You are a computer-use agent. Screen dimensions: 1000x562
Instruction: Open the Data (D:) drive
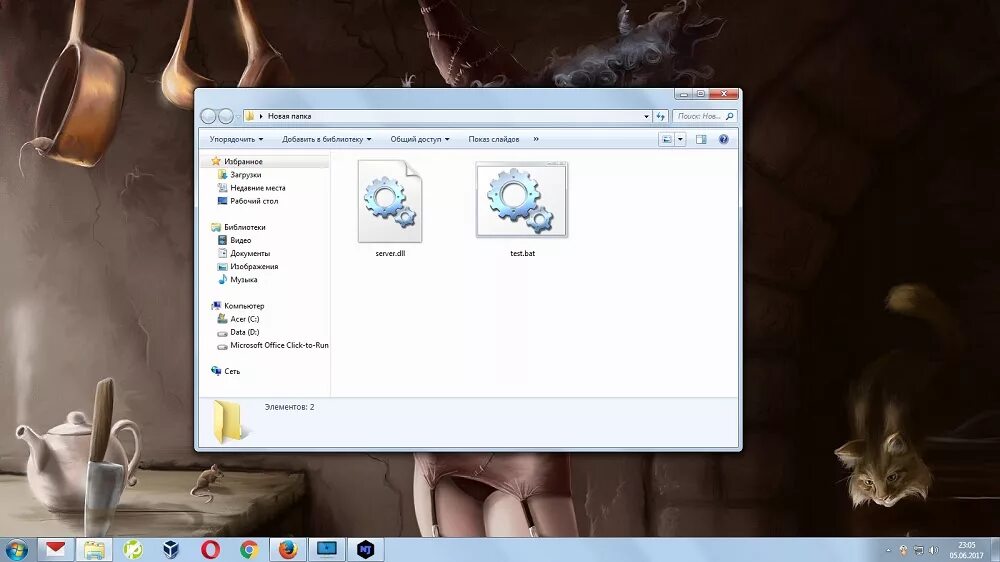click(244, 332)
